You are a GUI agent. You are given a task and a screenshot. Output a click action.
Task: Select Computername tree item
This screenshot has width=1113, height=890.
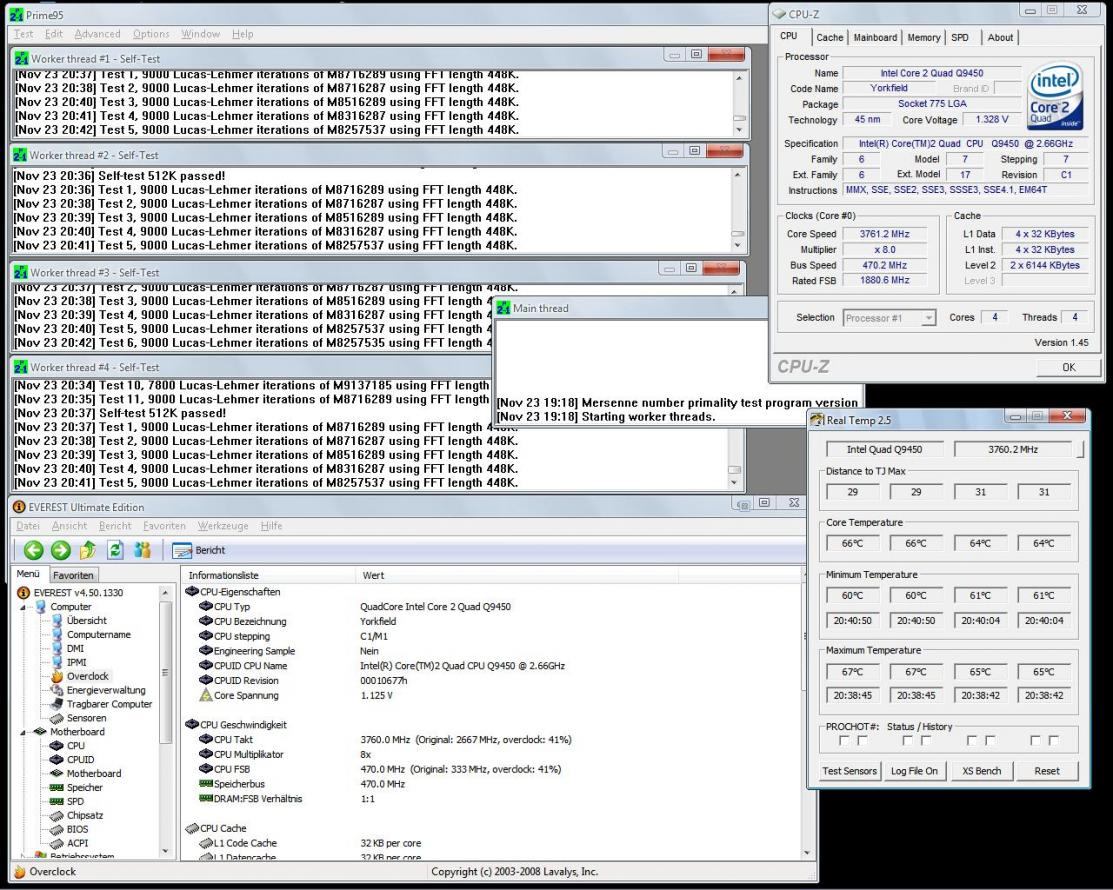click(99, 634)
